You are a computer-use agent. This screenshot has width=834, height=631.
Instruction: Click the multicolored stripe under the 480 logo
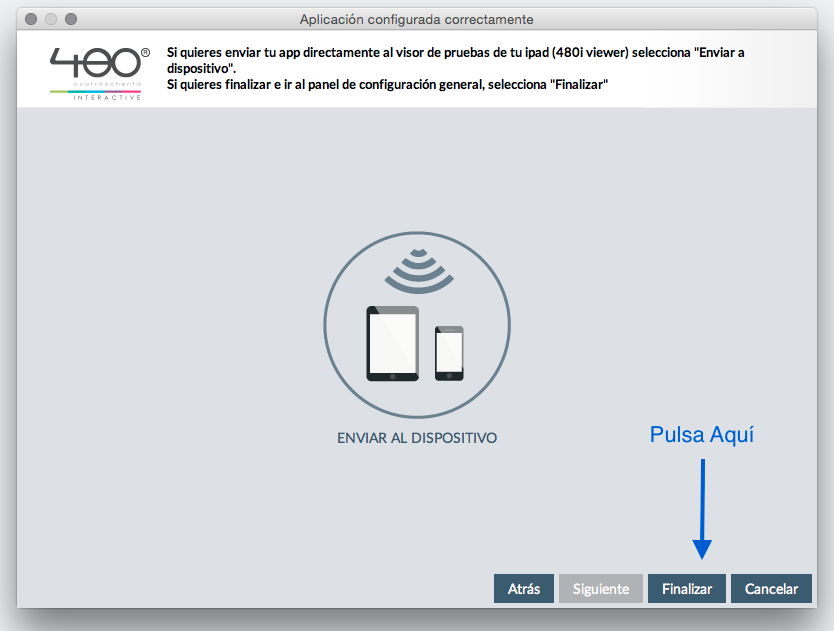tap(96, 91)
